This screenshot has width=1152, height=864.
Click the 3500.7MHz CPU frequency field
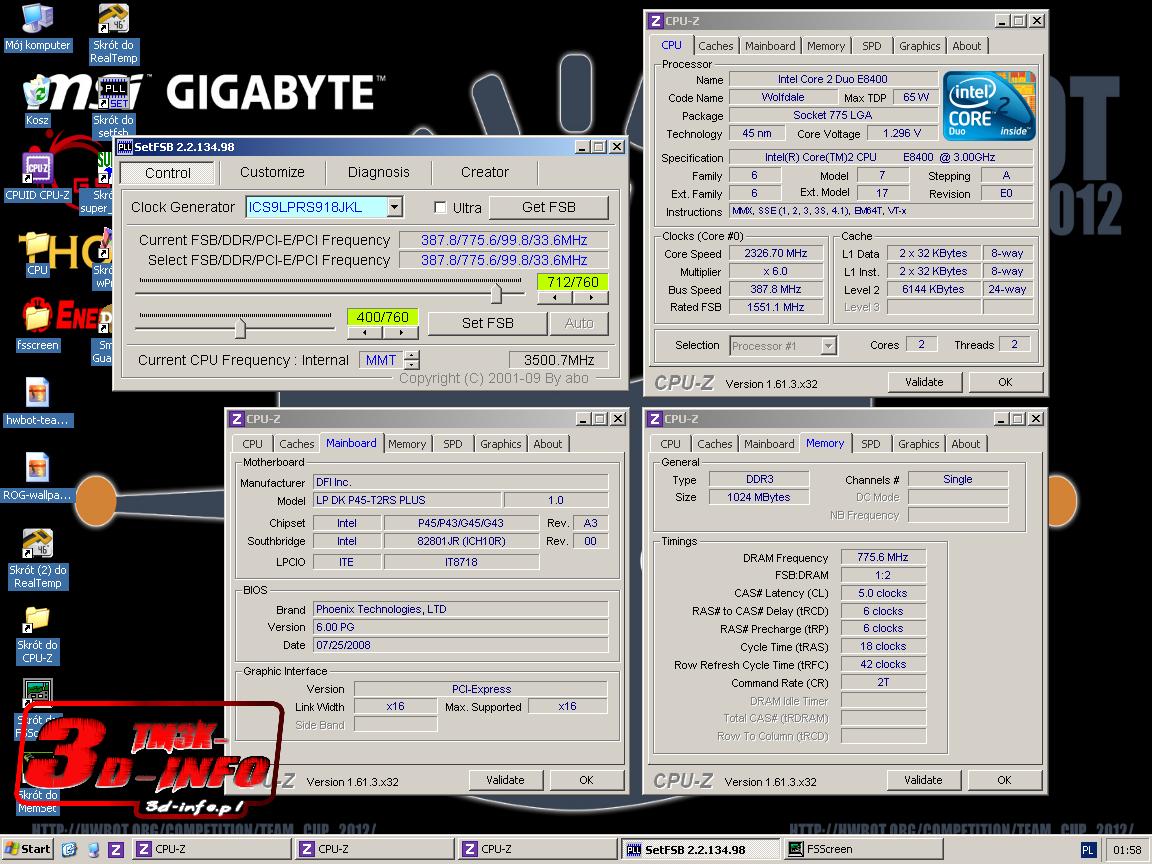coord(559,360)
